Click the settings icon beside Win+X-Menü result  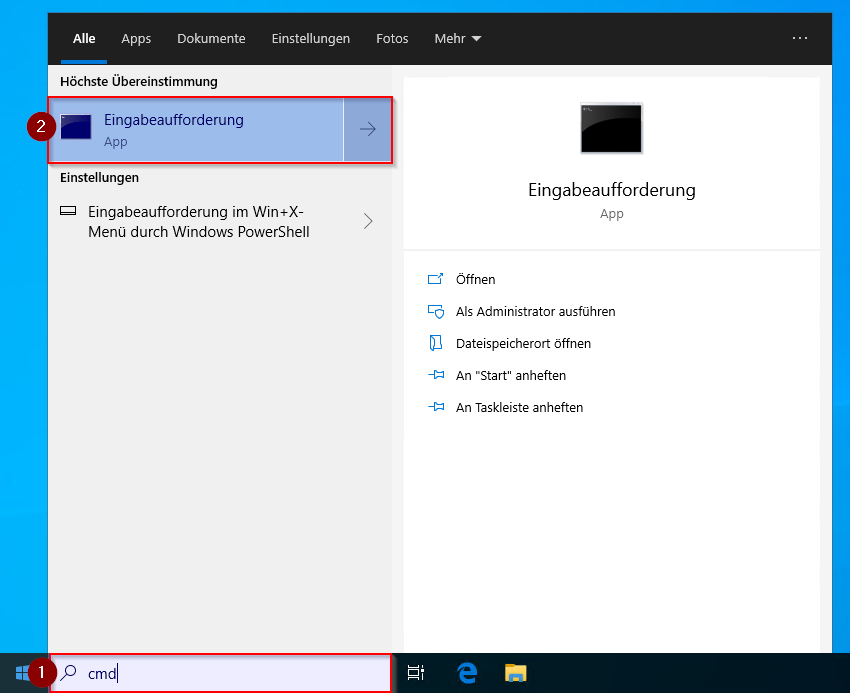click(x=68, y=212)
